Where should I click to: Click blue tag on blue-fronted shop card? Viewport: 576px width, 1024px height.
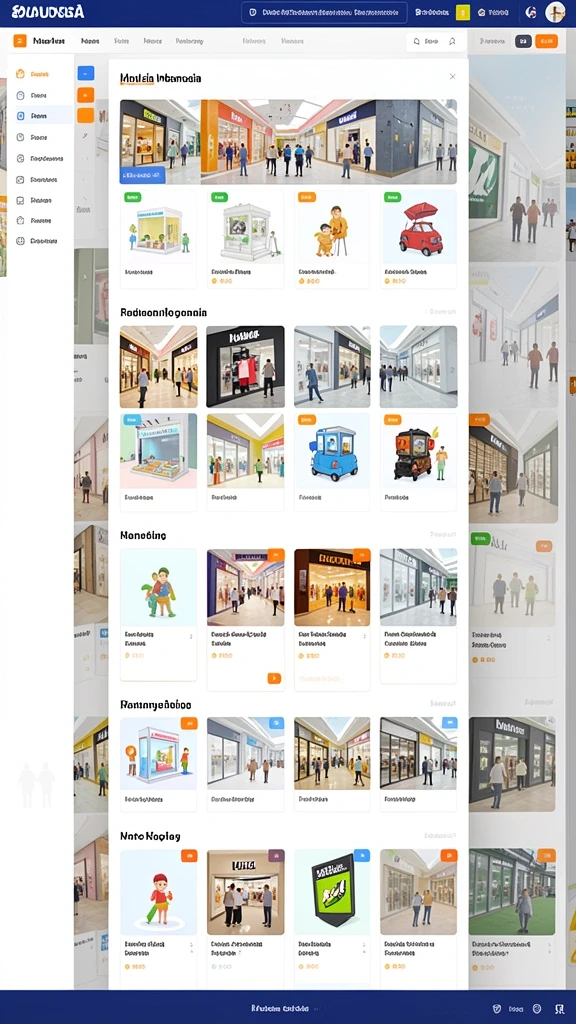[x=131, y=419]
